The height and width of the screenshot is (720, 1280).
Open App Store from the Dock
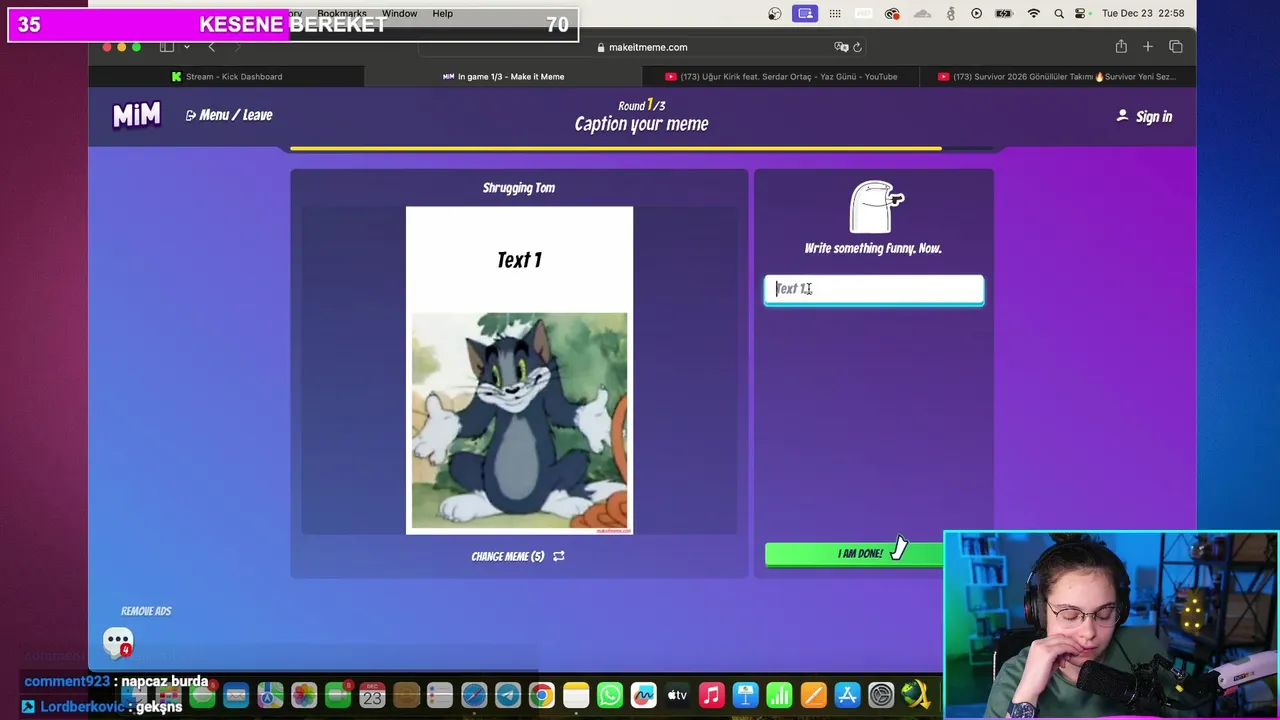[x=847, y=695]
